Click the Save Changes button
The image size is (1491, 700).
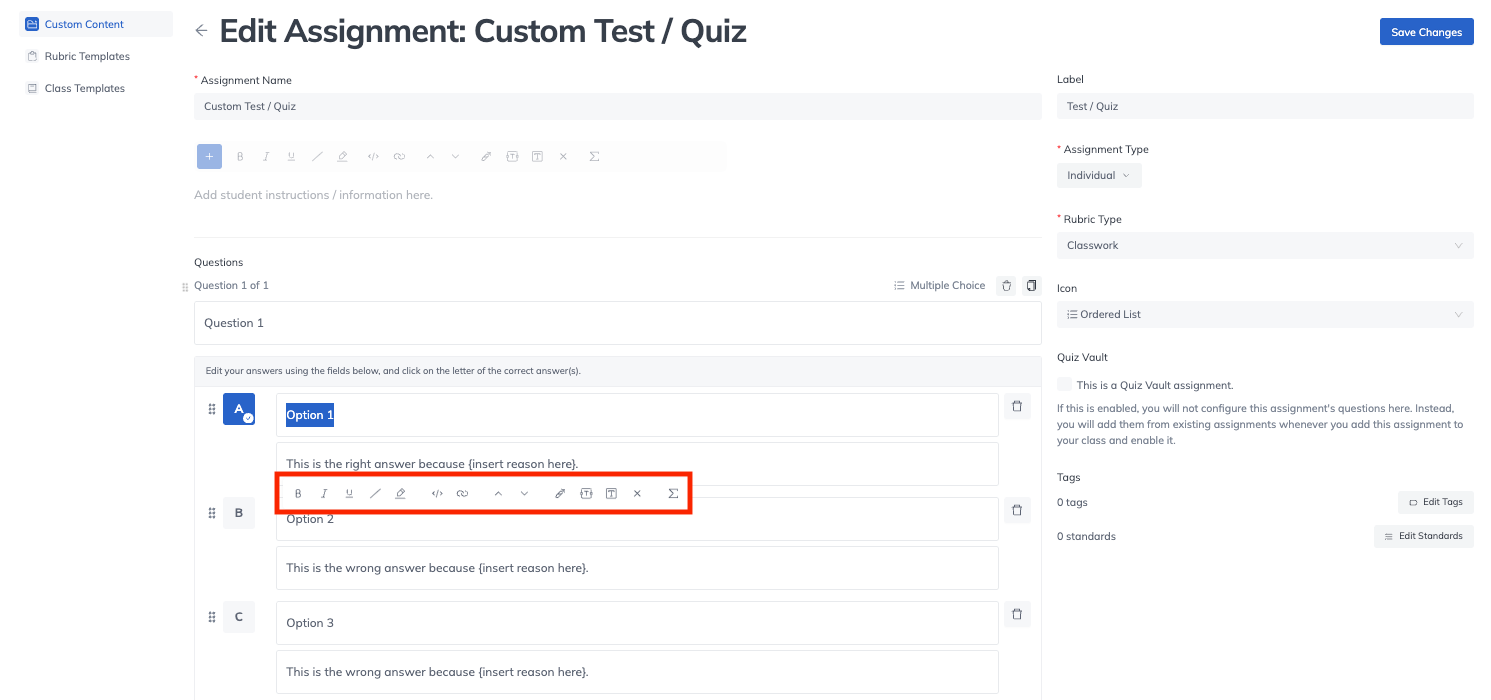tap(1426, 33)
